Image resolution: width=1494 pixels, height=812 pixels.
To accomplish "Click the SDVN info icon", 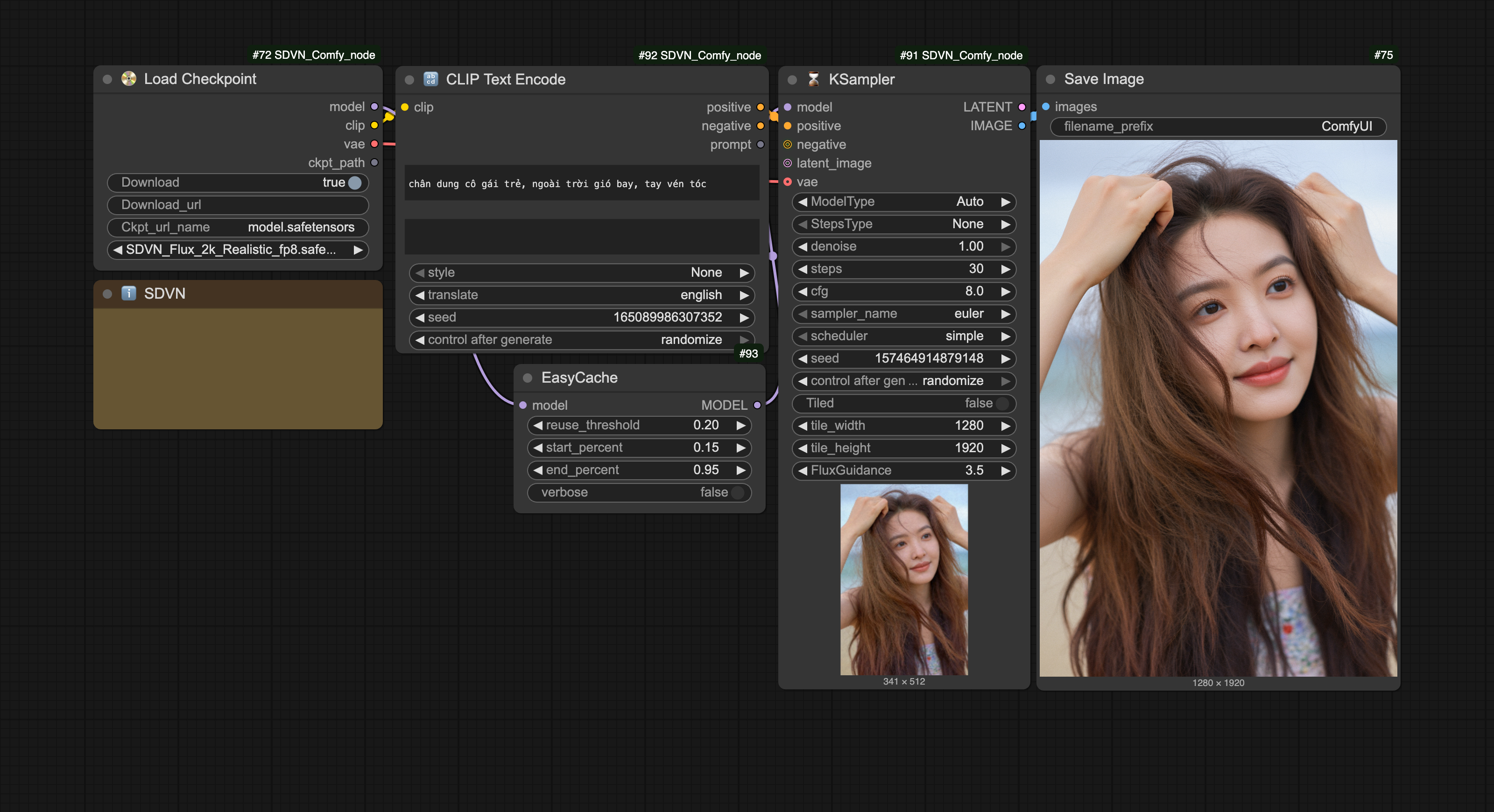I will (x=128, y=293).
